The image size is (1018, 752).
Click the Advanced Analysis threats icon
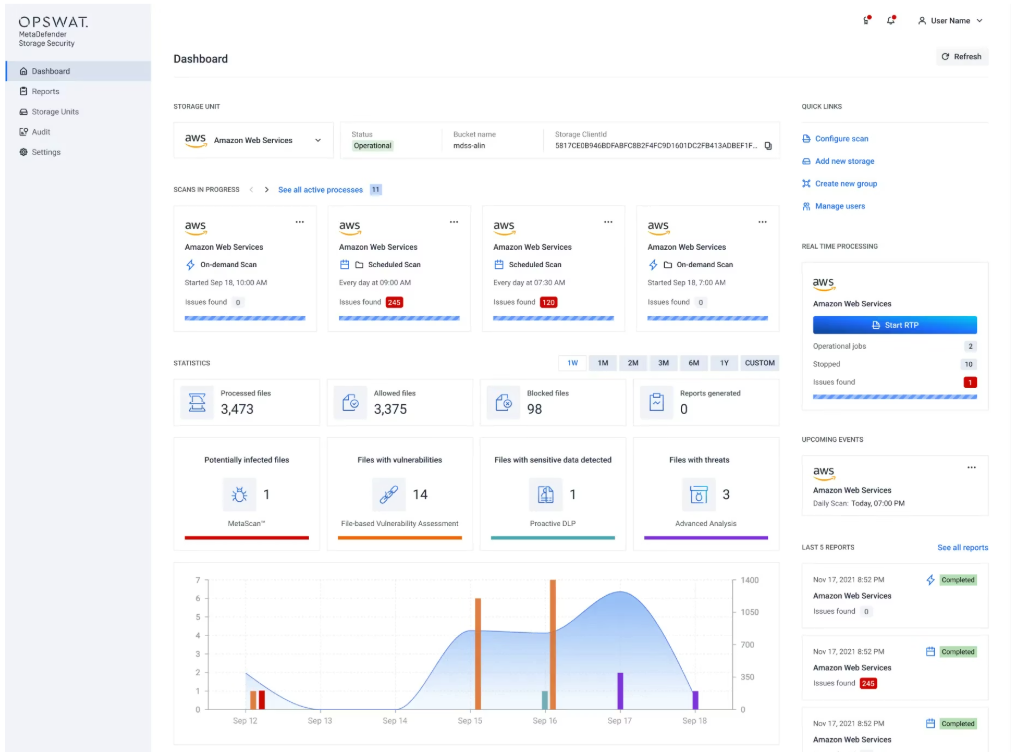[x=697, y=493]
